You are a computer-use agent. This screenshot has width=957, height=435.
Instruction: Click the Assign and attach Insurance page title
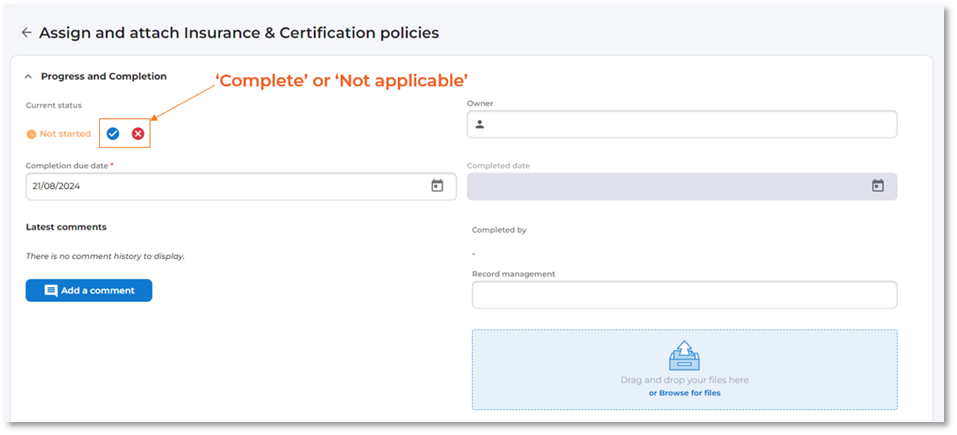point(239,33)
